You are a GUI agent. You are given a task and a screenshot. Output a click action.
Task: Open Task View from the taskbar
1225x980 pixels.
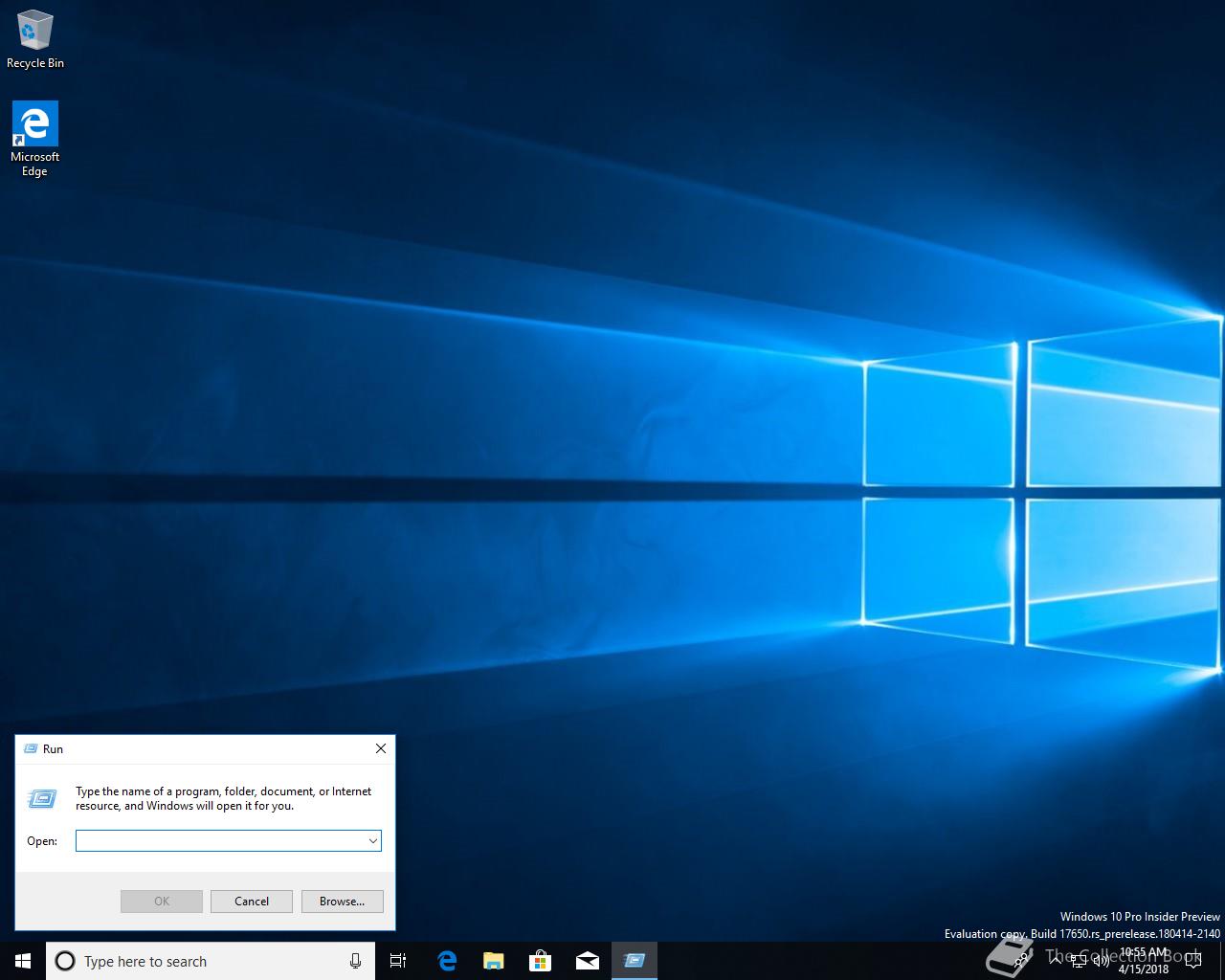tap(398, 961)
